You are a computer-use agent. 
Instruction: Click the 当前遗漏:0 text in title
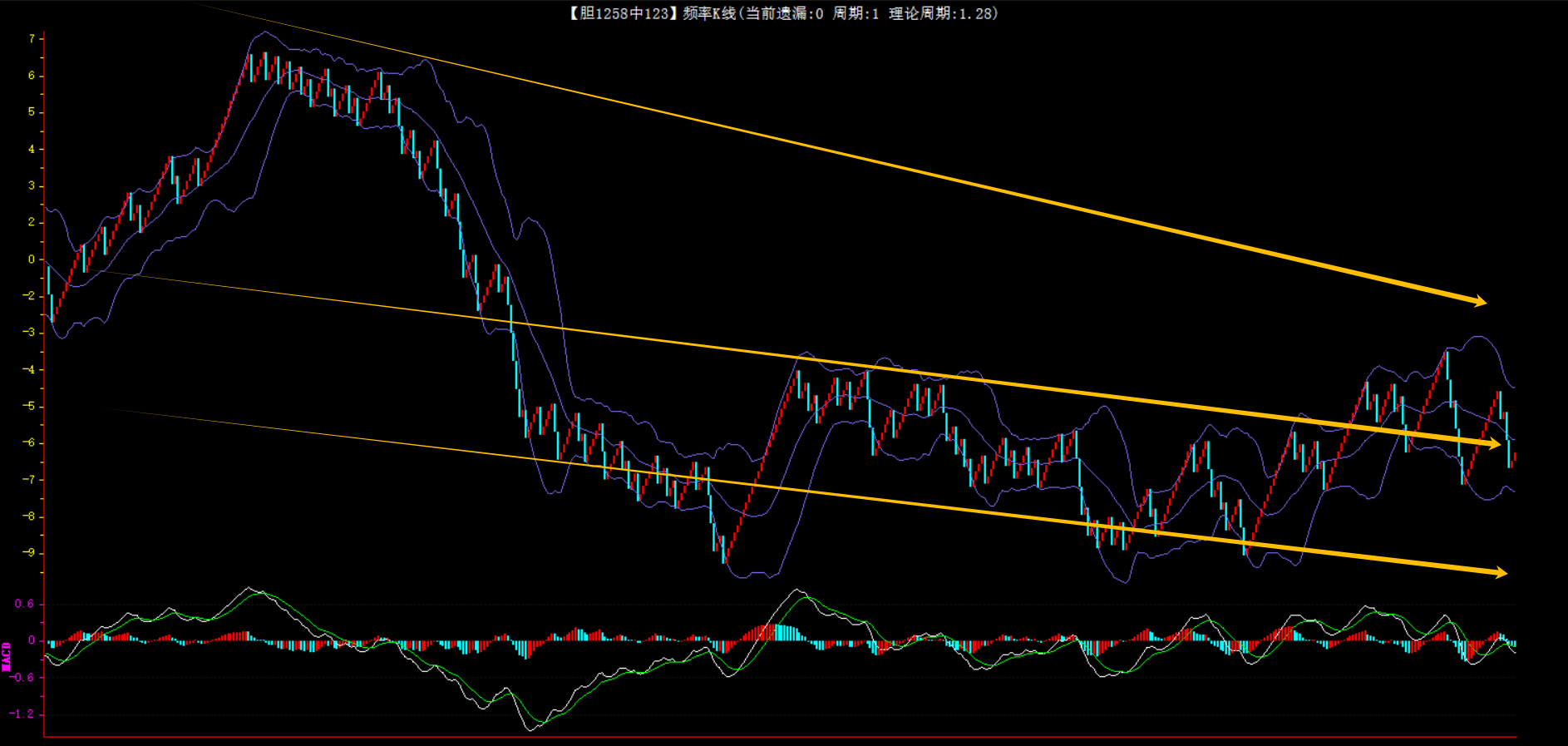click(x=783, y=13)
